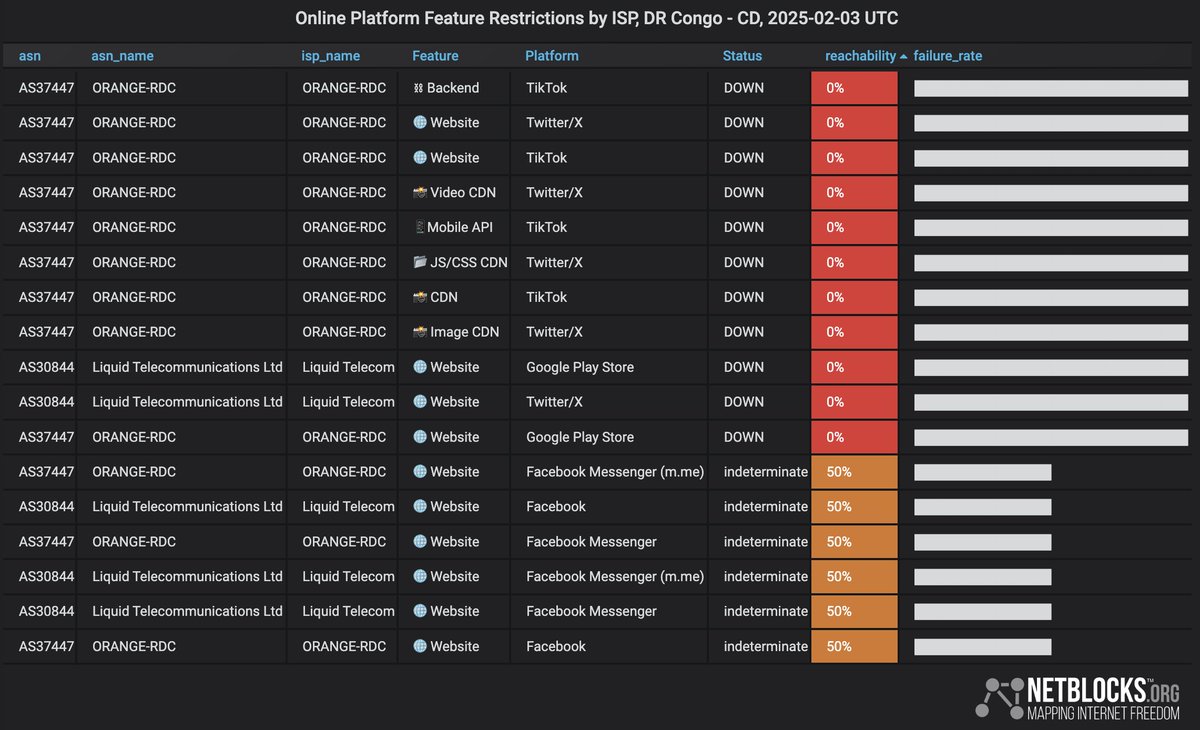
Task: Sort by the Status column header
Action: pos(742,56)
